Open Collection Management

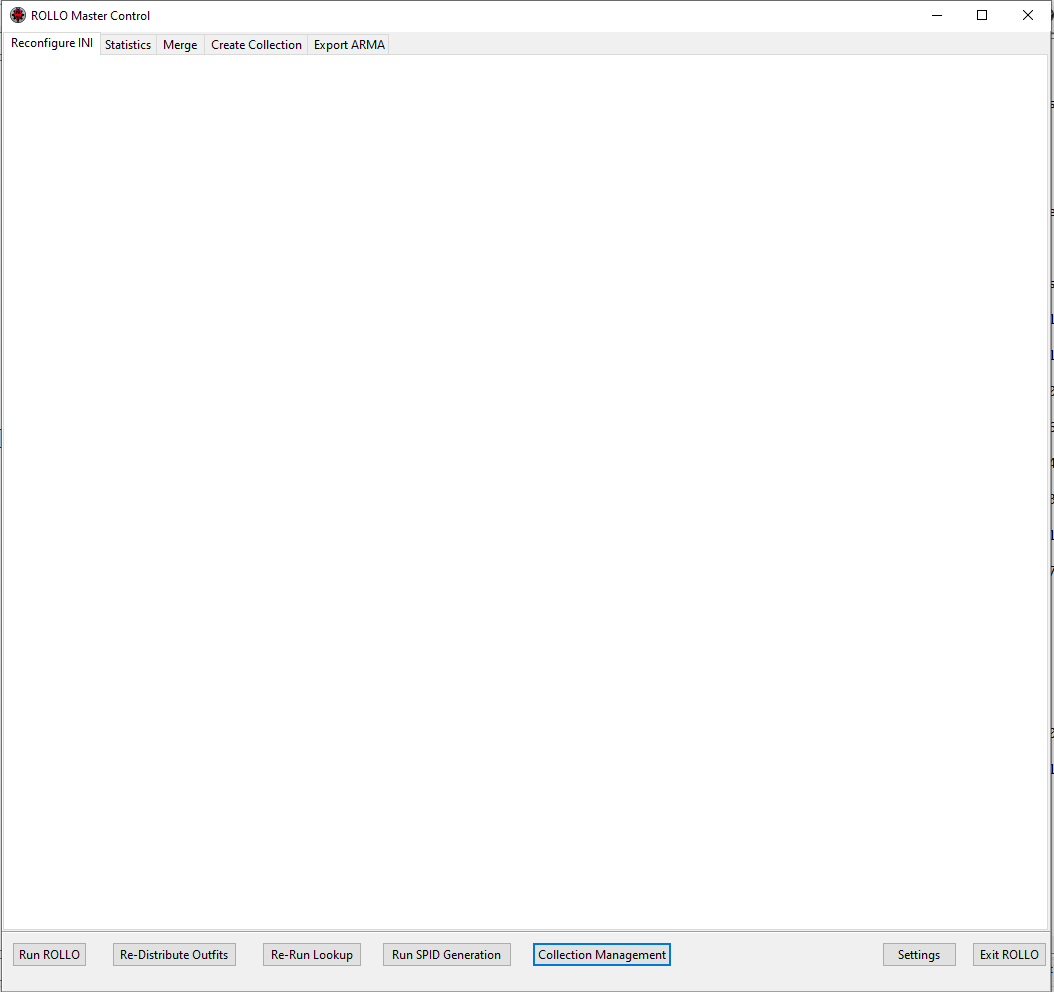(x=602, y=954)
